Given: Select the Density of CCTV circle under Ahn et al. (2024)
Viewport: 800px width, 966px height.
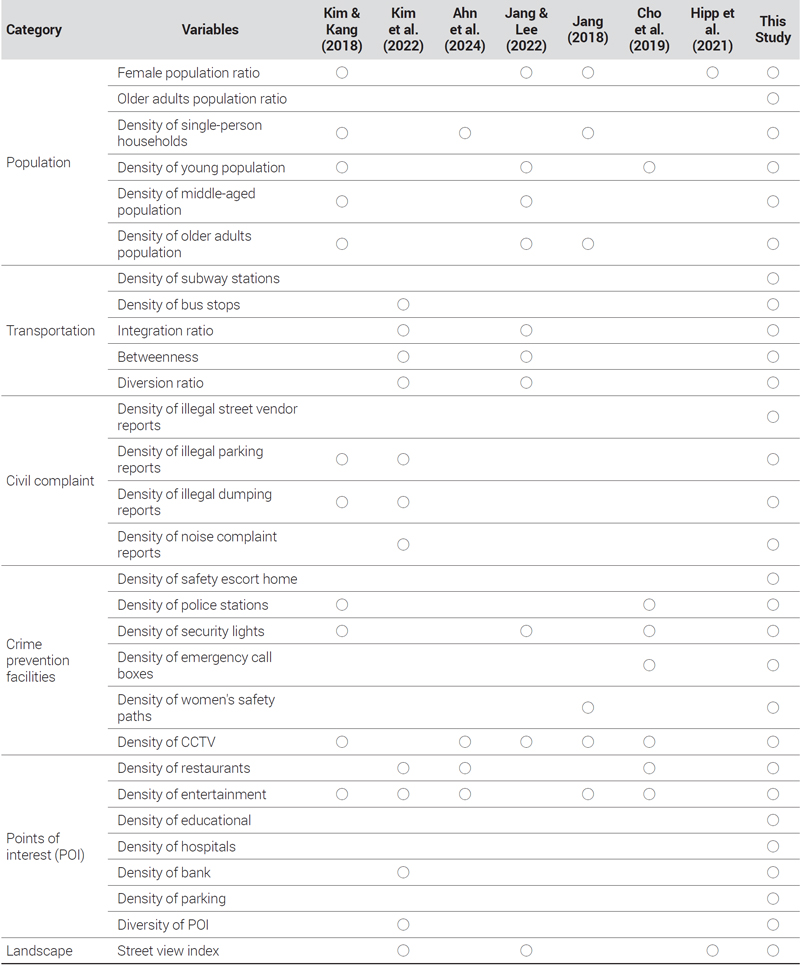Looking at the screenshot, I should (465, 742).
